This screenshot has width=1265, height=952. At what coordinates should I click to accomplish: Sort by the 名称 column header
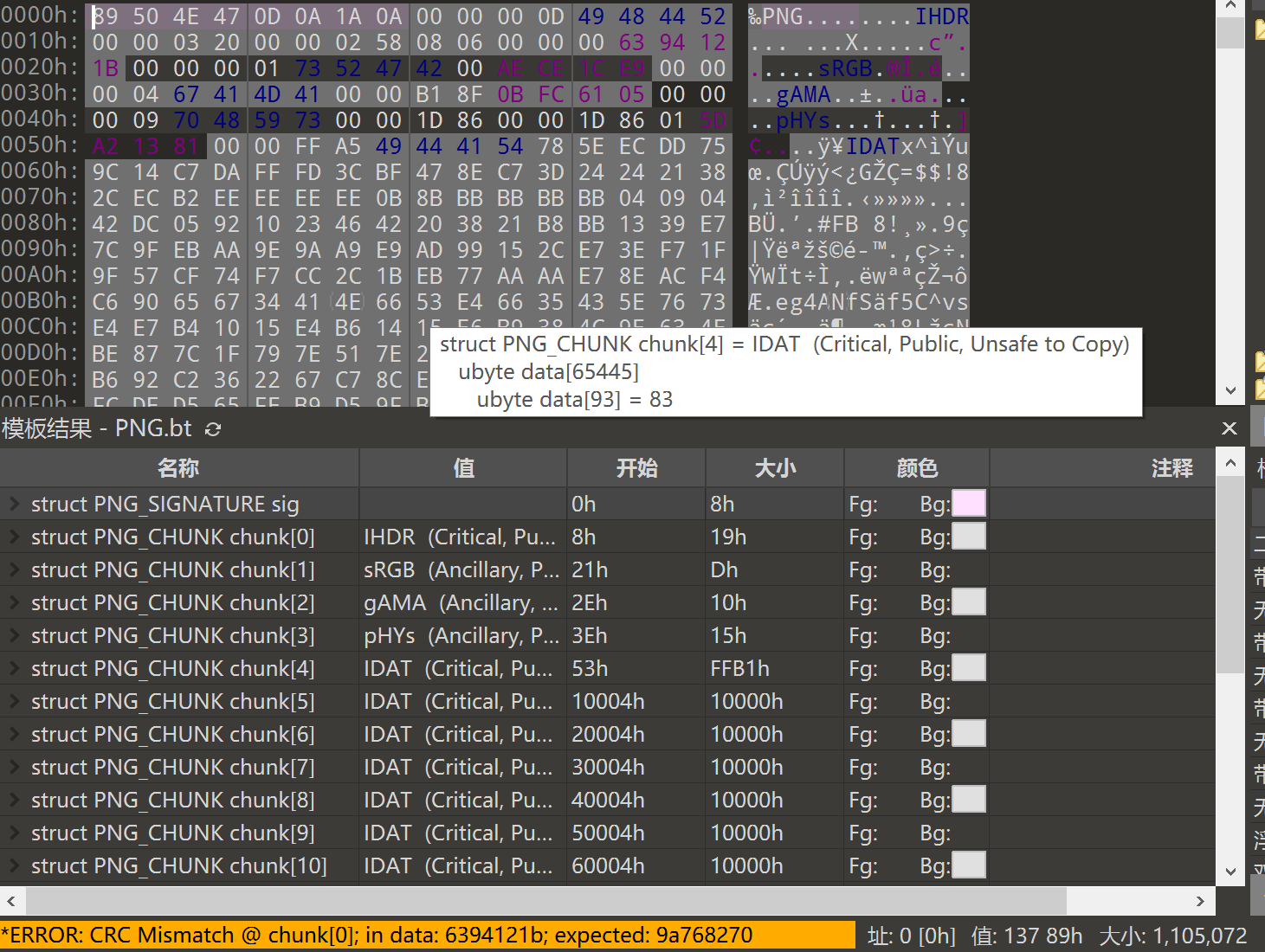pyautogui.click(x=178, y=468)
